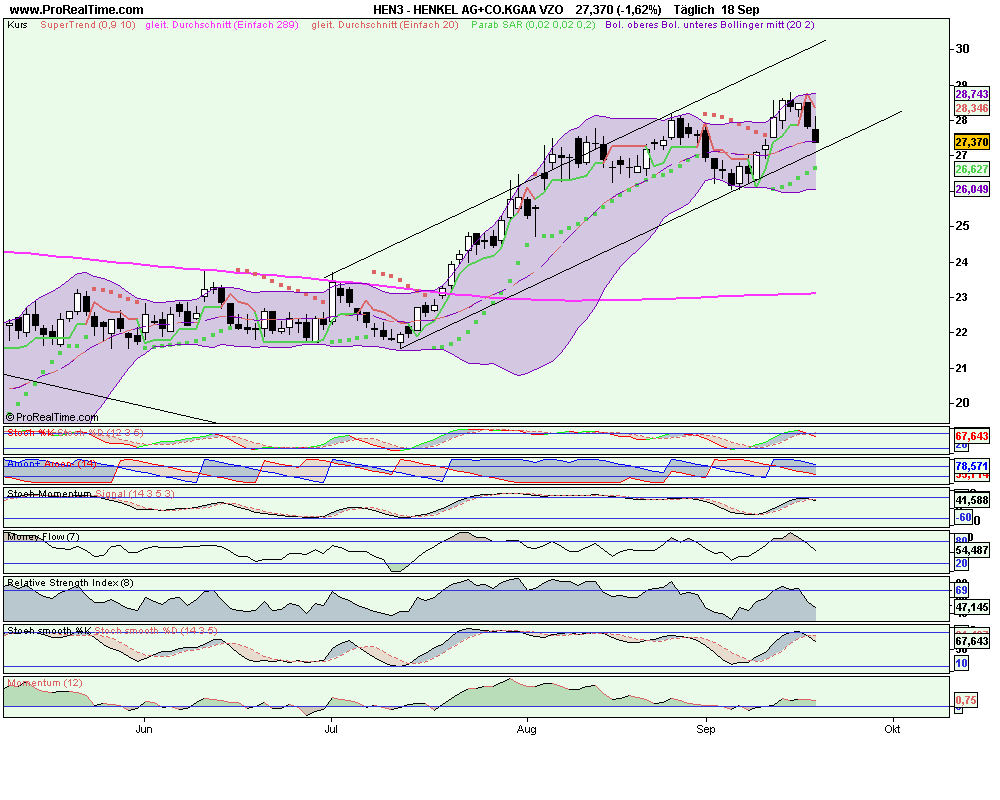Screen dimensions: 1000x800
Task: Select the Okt marker on the time axis
Action: pos(892,729)
